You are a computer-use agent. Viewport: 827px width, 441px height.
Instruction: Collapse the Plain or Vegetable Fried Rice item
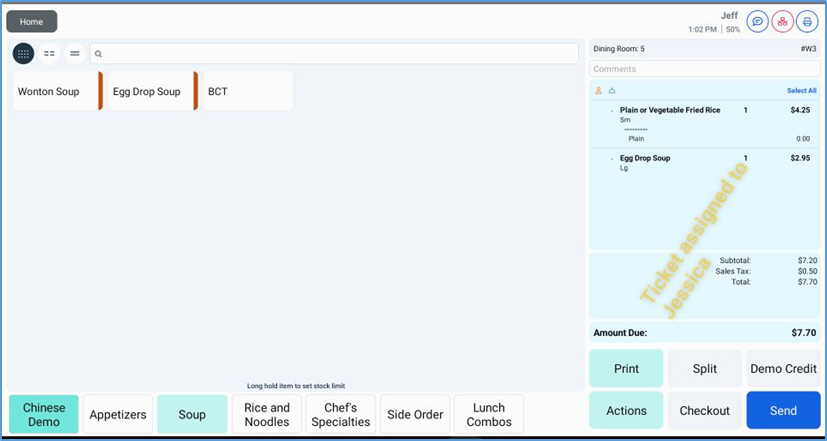click(x=611, y=110)
